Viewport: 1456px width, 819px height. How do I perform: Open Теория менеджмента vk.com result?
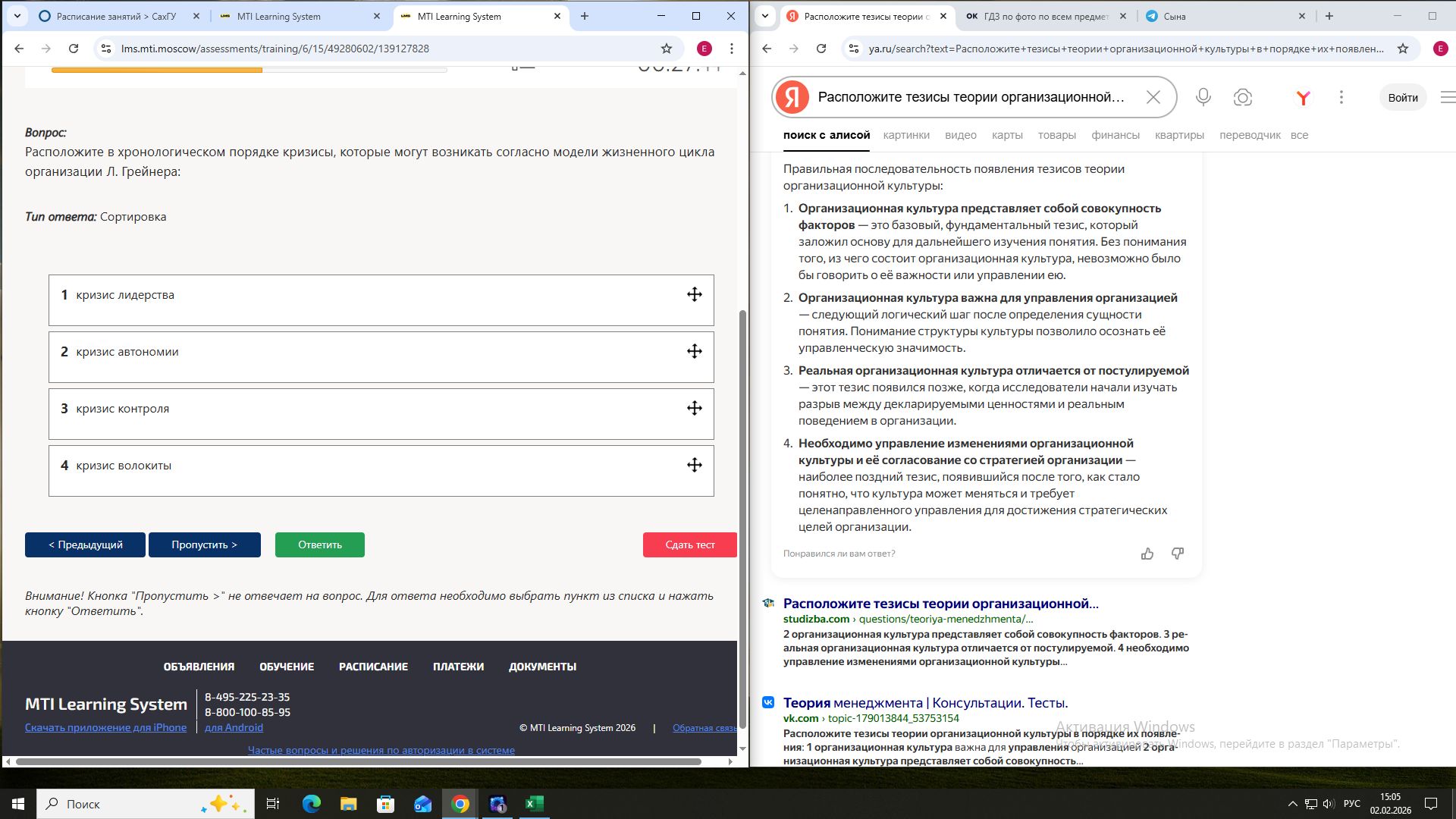[925, 703]
